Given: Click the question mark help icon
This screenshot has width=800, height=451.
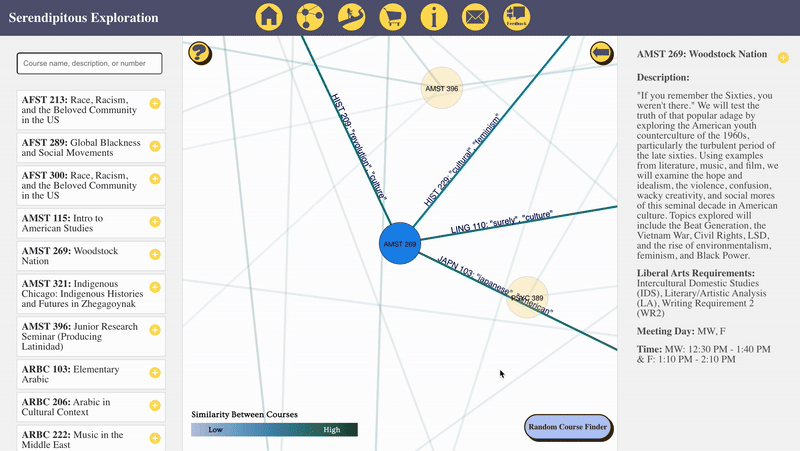Looking at the screenshot, I should [199, 53].
